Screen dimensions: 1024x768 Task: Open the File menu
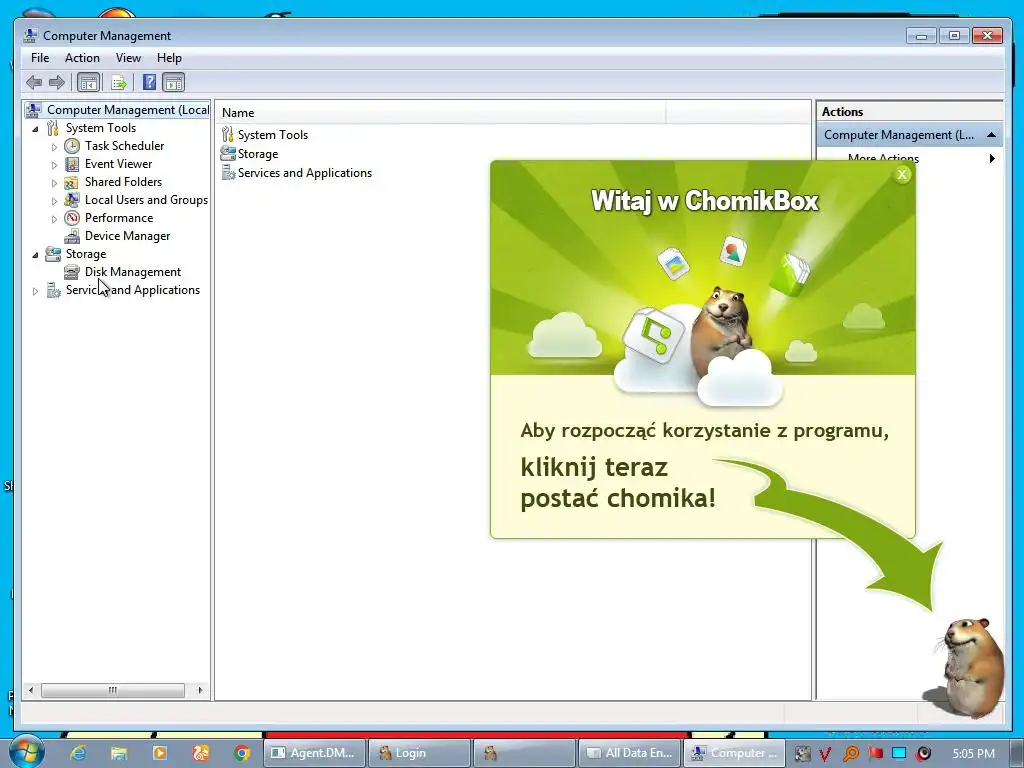40,58
